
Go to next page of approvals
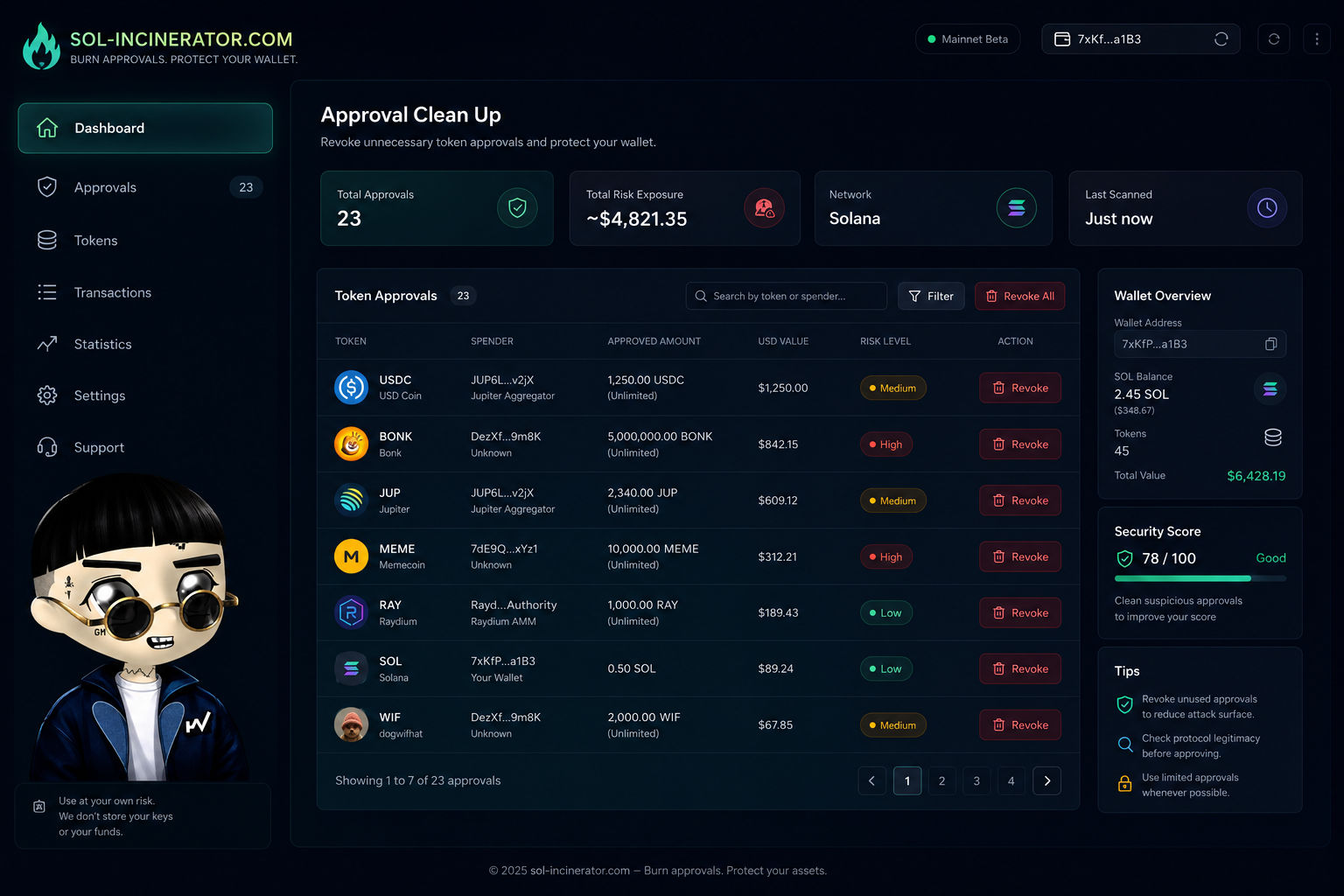coord(1046,780)
